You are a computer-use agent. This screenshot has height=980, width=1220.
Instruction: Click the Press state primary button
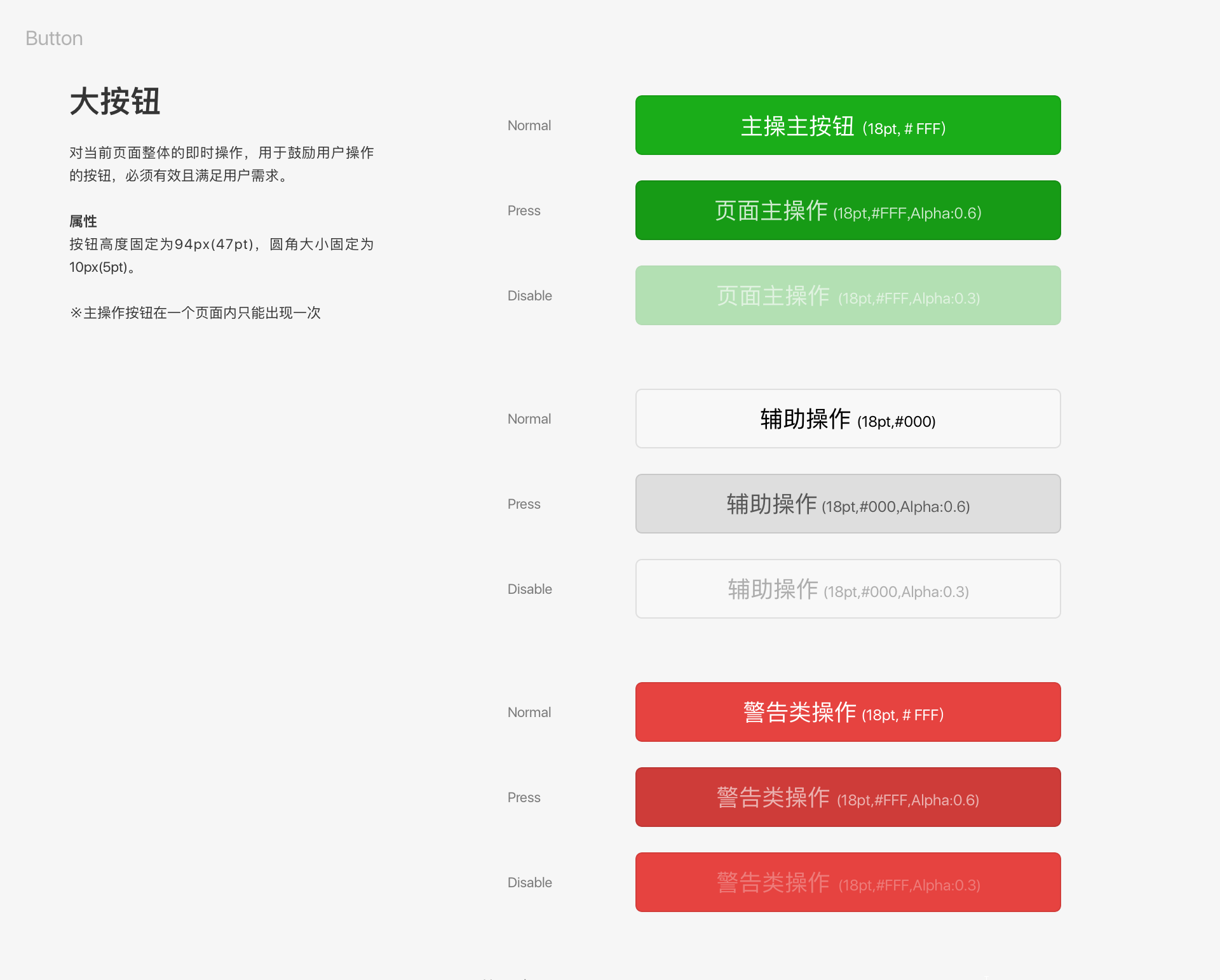click(848, 210)
